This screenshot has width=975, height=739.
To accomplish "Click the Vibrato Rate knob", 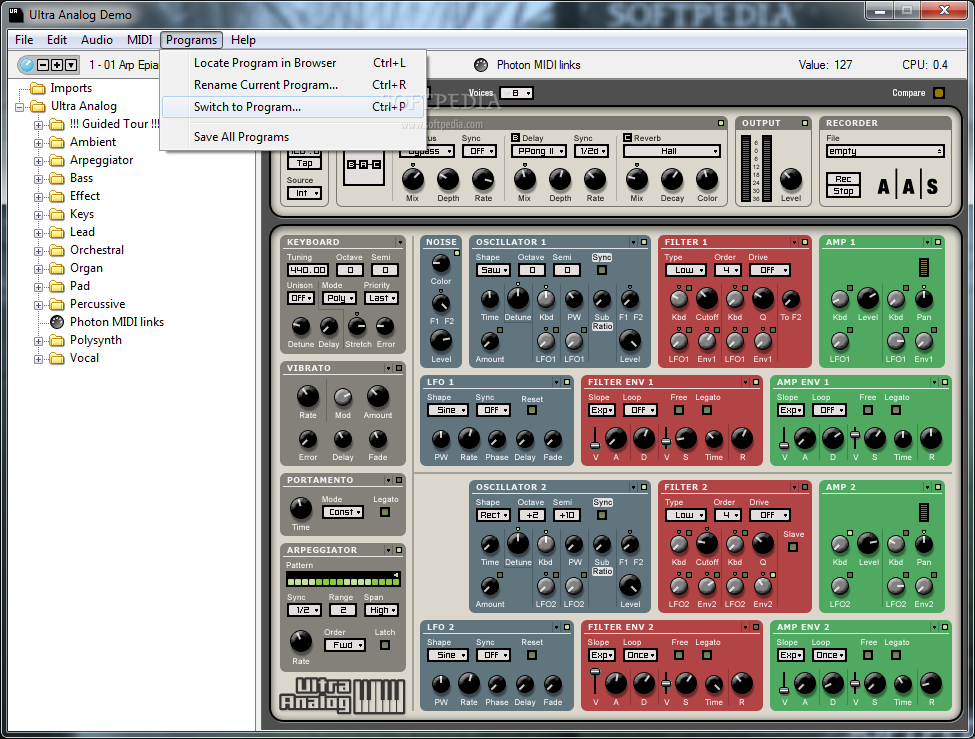I will tap(308, 396).
